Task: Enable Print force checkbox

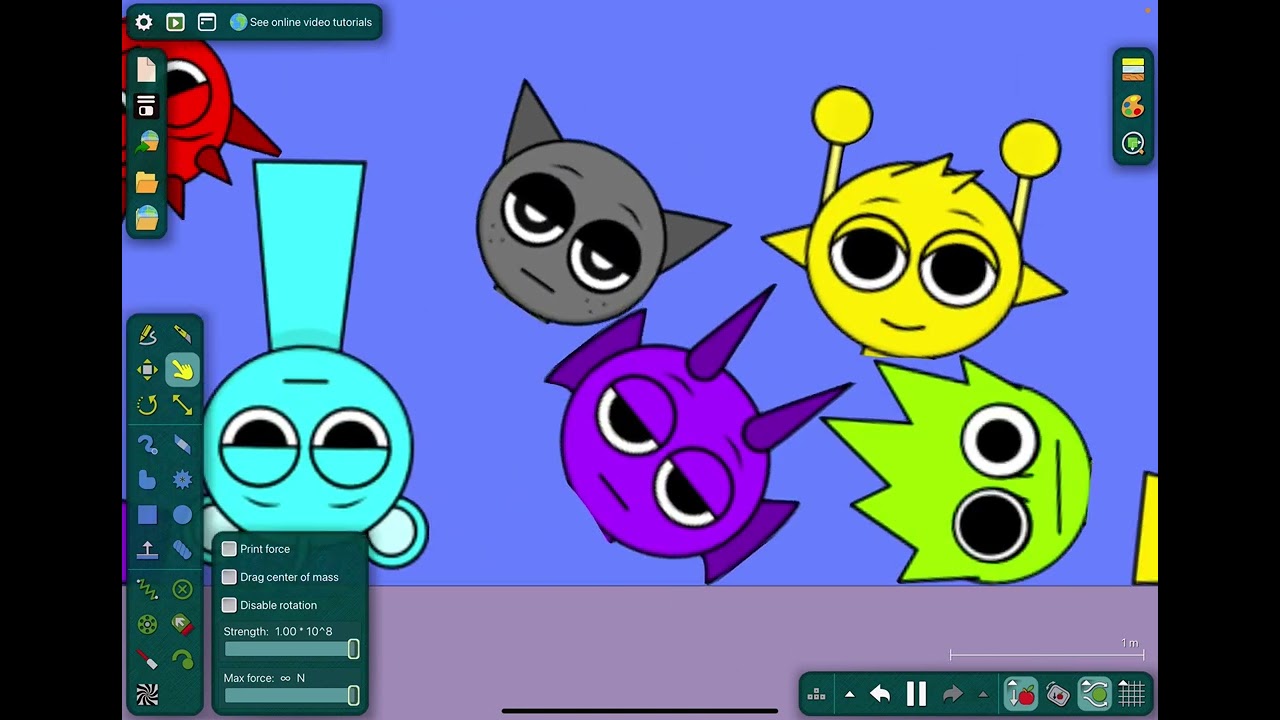Action: tap(229, 549)
